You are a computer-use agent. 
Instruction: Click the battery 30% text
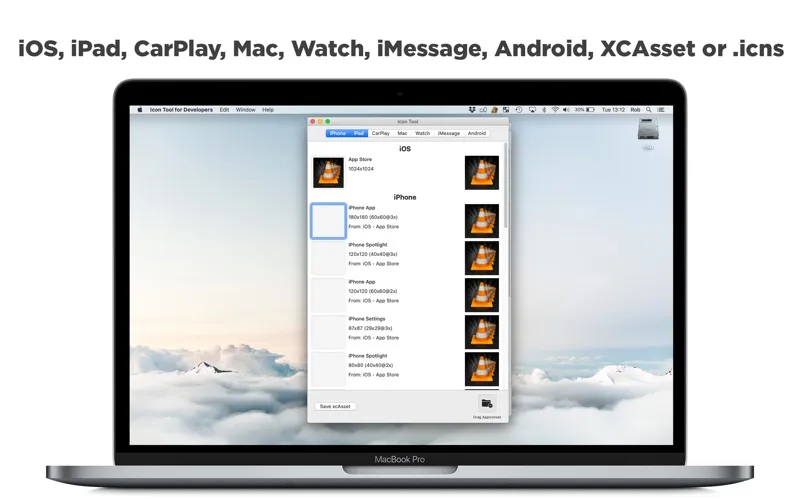[580, 110]
